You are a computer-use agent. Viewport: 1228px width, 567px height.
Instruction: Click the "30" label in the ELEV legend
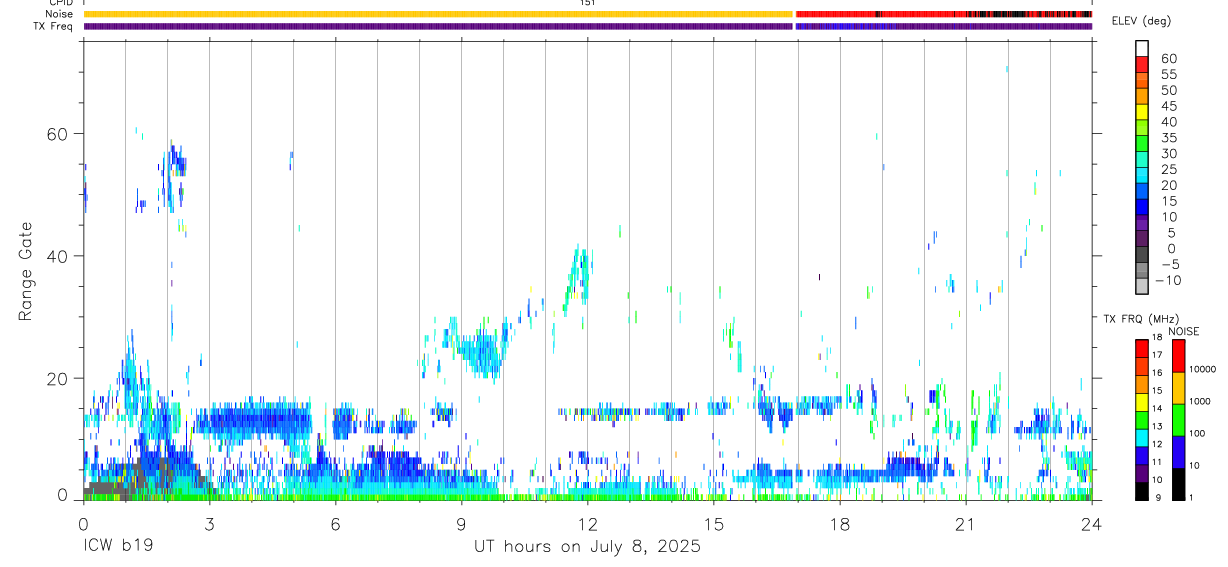(1169, 154)
